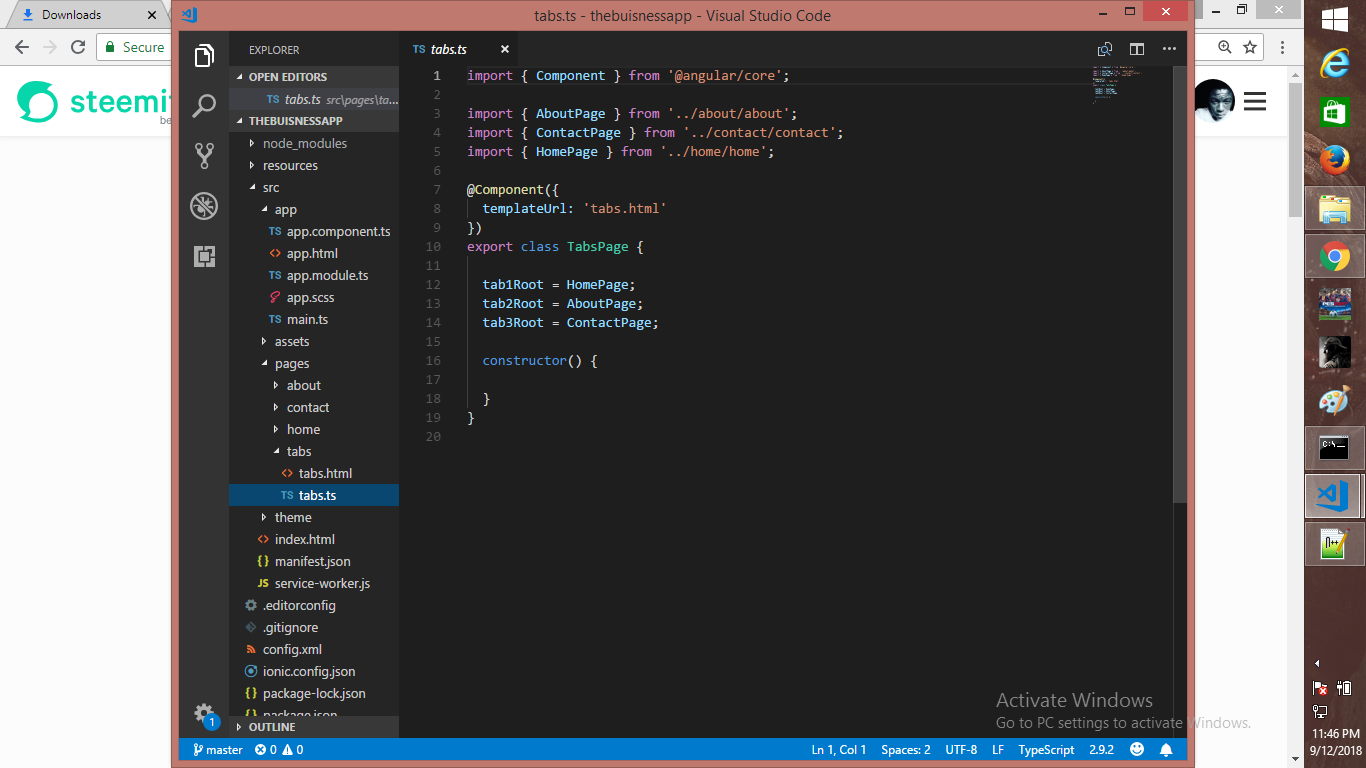Collapse the OPEN EDITORS section
This screenshot has width=1366, height=768.
[314, 77]
